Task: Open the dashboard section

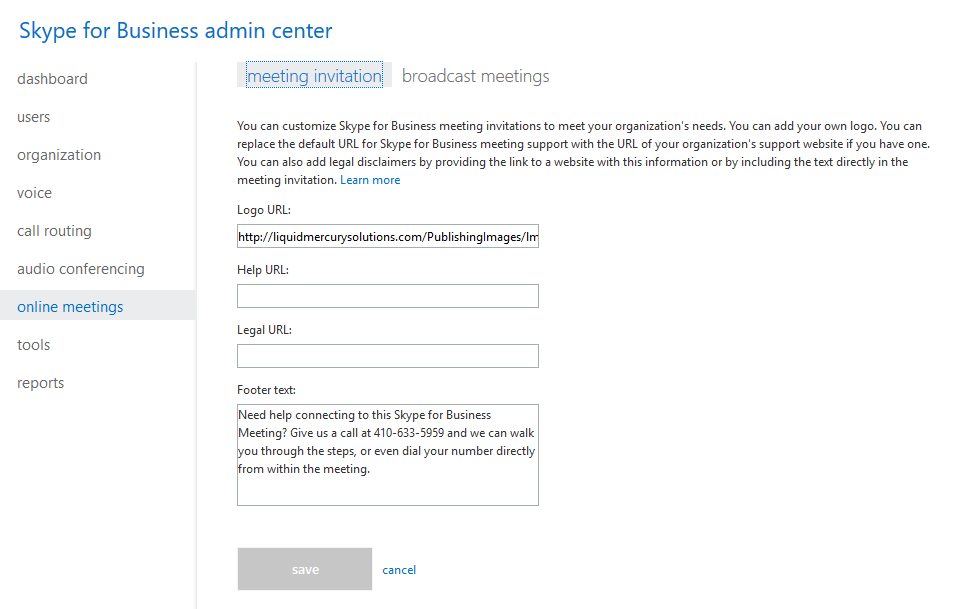Action: tap(52, 79)
